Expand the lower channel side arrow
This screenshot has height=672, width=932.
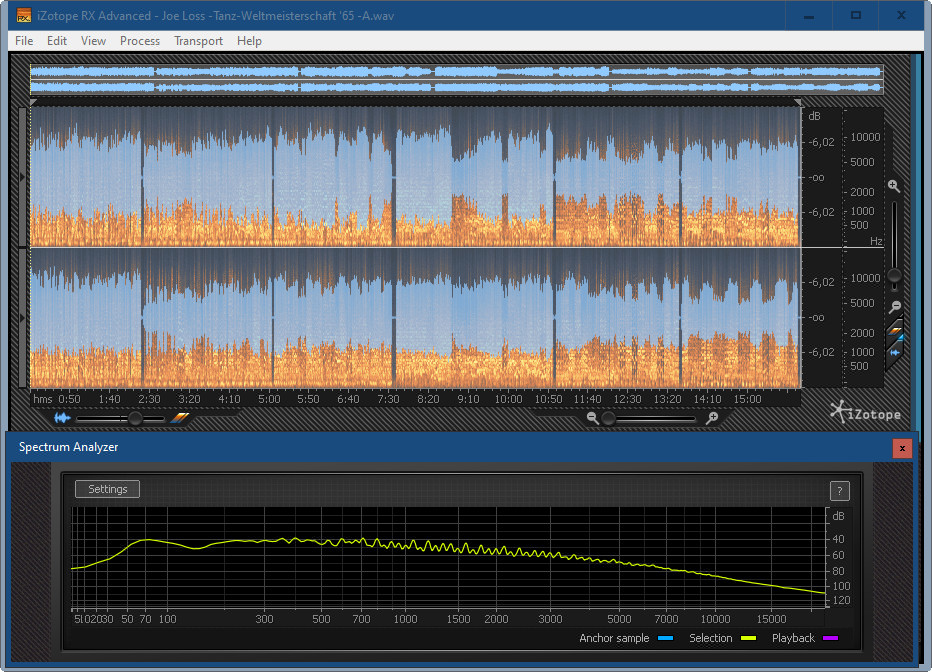(23, 317)
